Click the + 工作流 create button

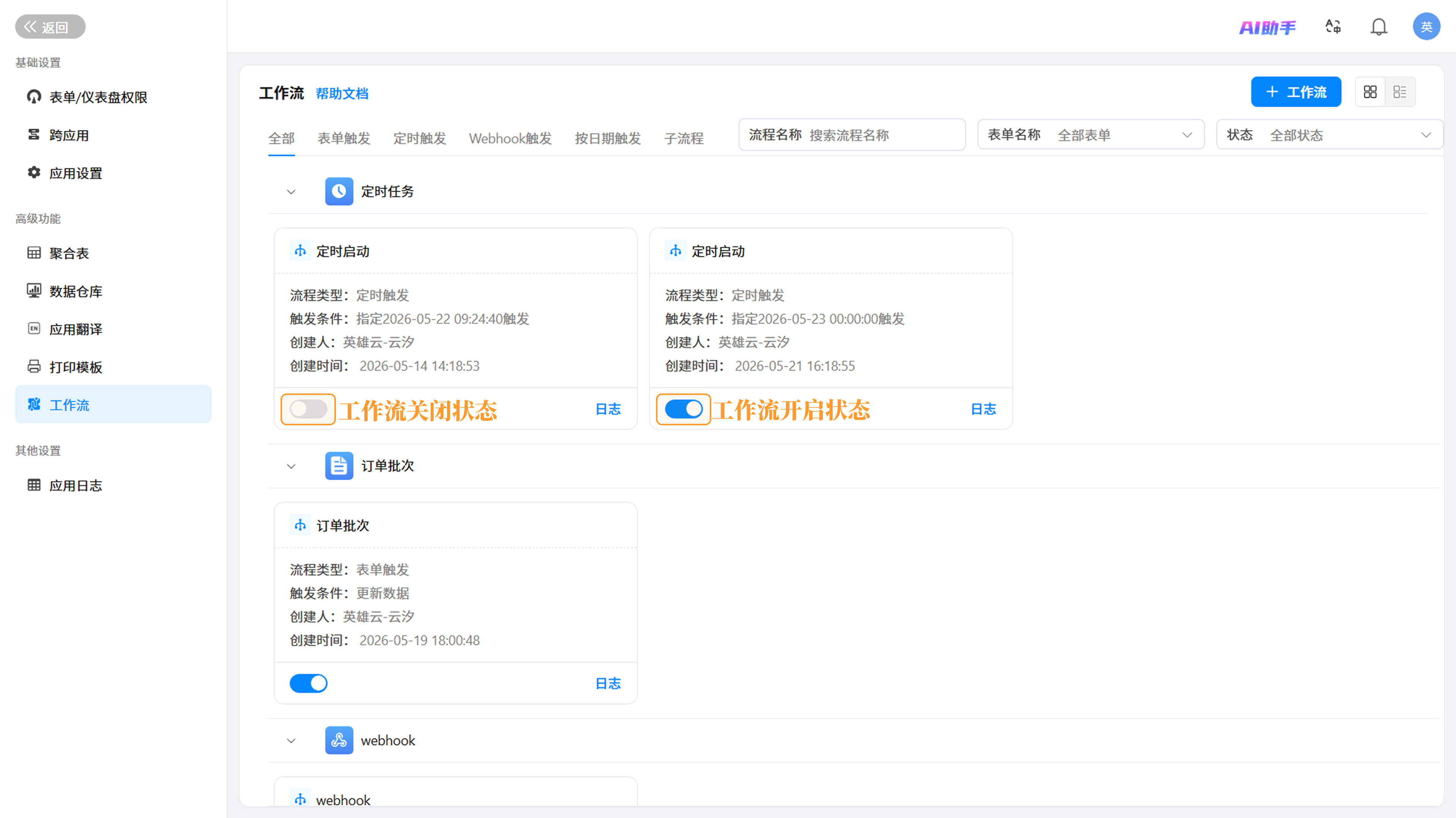click(x=1296, y=92)
